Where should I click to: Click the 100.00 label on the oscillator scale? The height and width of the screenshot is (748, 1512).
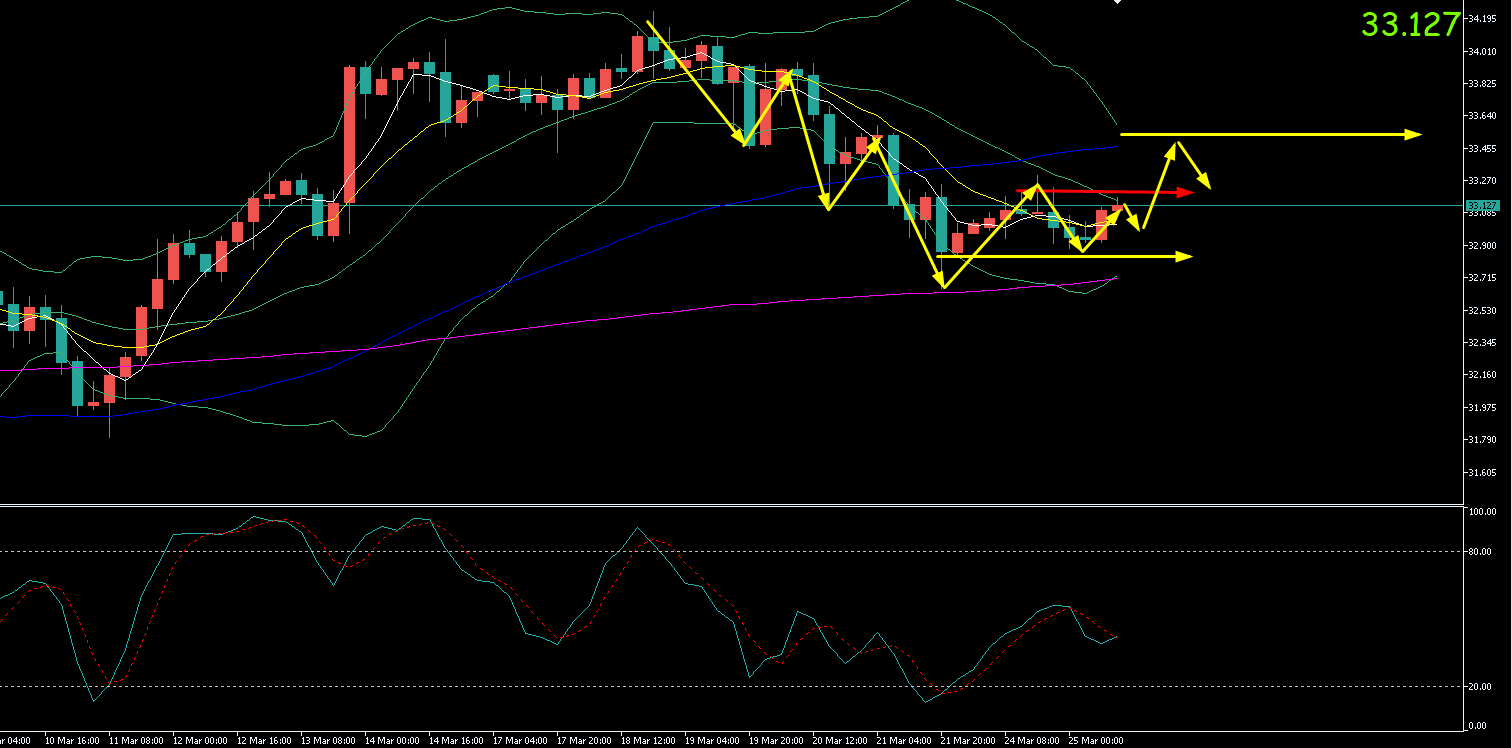coord(1481,511)
